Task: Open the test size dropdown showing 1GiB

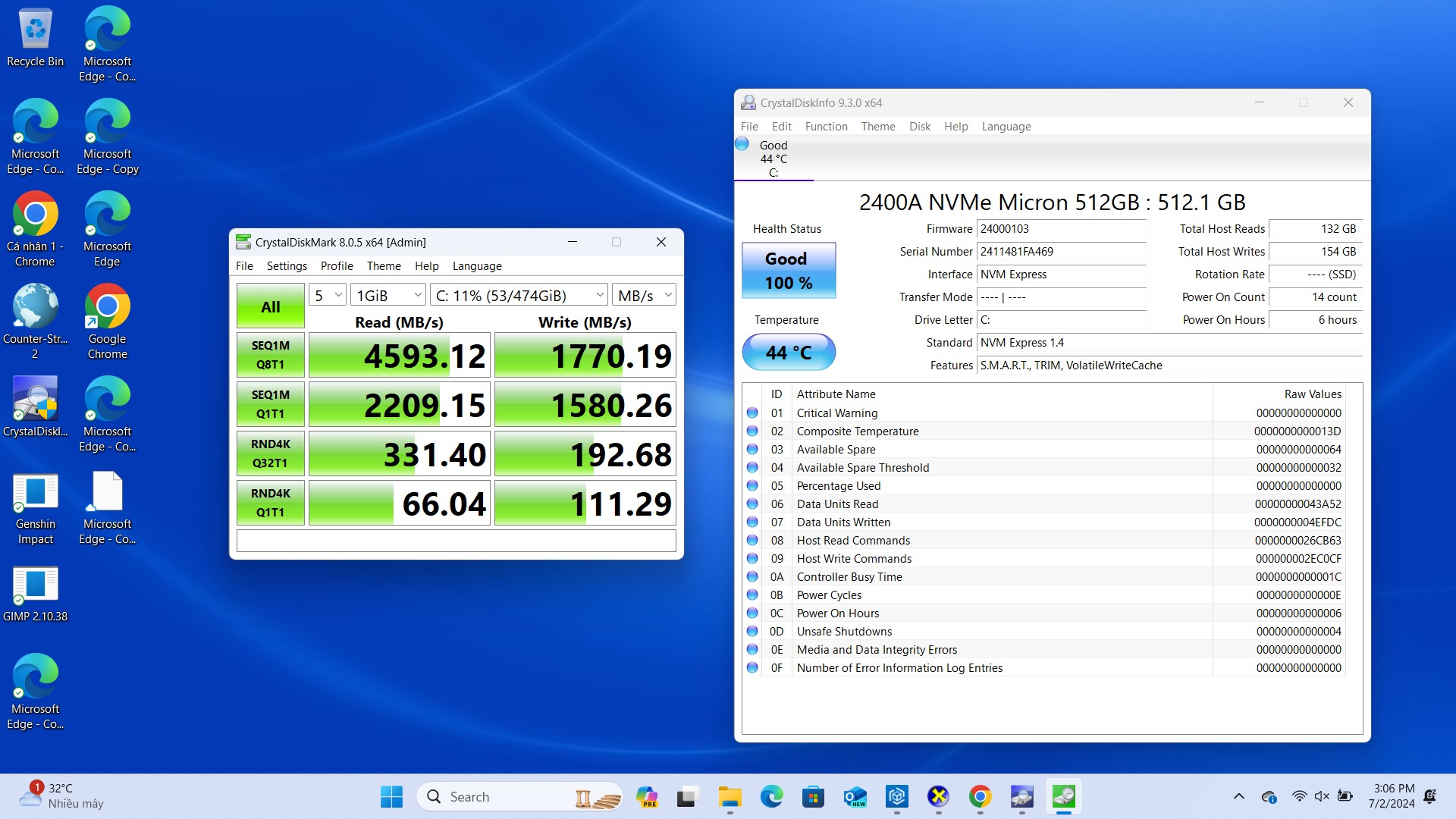Action: (x=388, y=295)
